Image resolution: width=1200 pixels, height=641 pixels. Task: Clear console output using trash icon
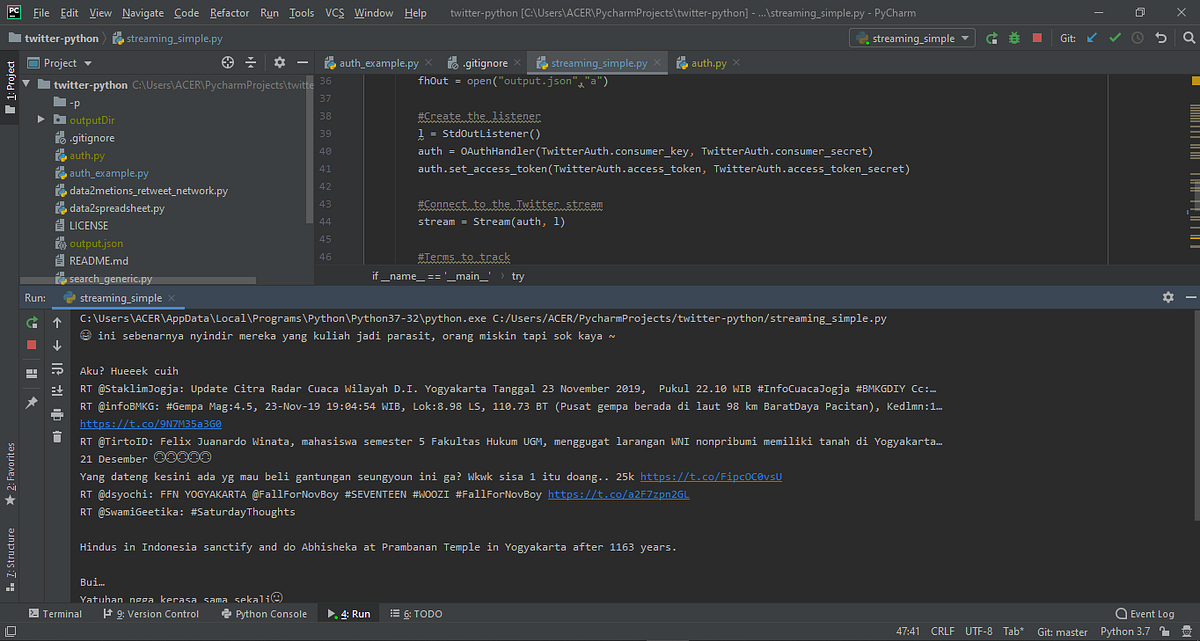[58, 437]
